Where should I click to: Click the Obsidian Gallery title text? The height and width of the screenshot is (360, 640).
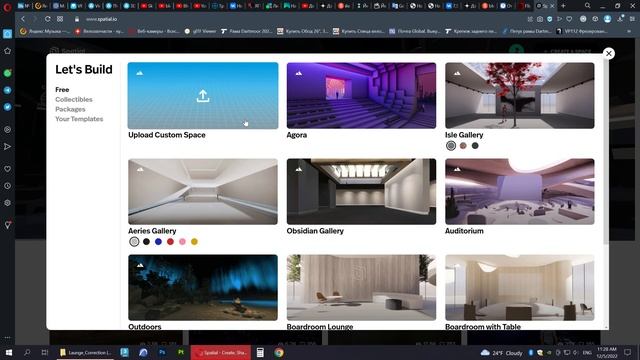tap(315, 231)
